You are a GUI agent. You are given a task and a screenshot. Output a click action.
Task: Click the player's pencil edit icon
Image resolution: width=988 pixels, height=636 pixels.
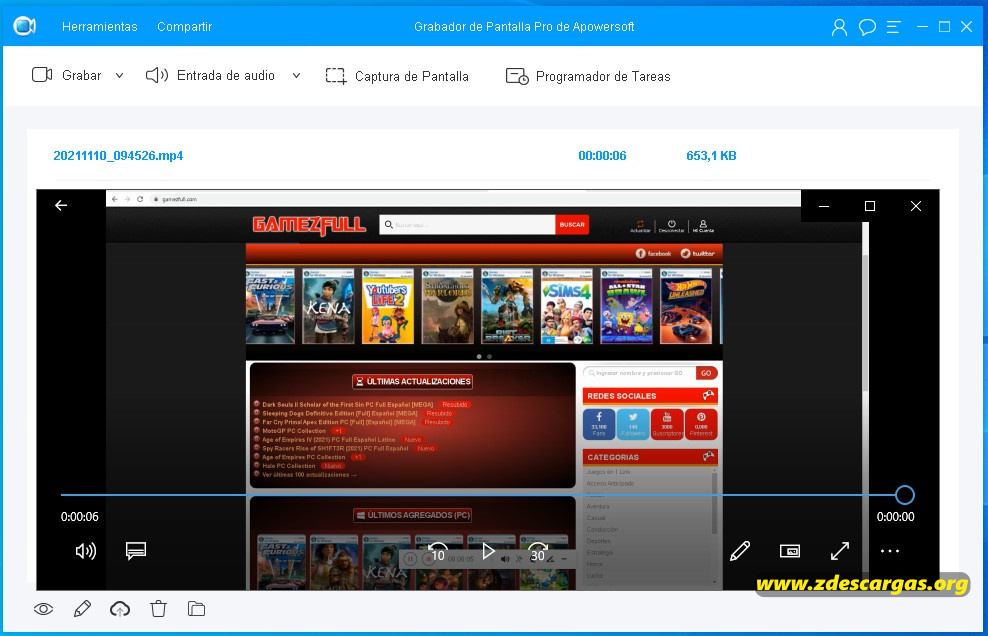(x=740, y=551)
